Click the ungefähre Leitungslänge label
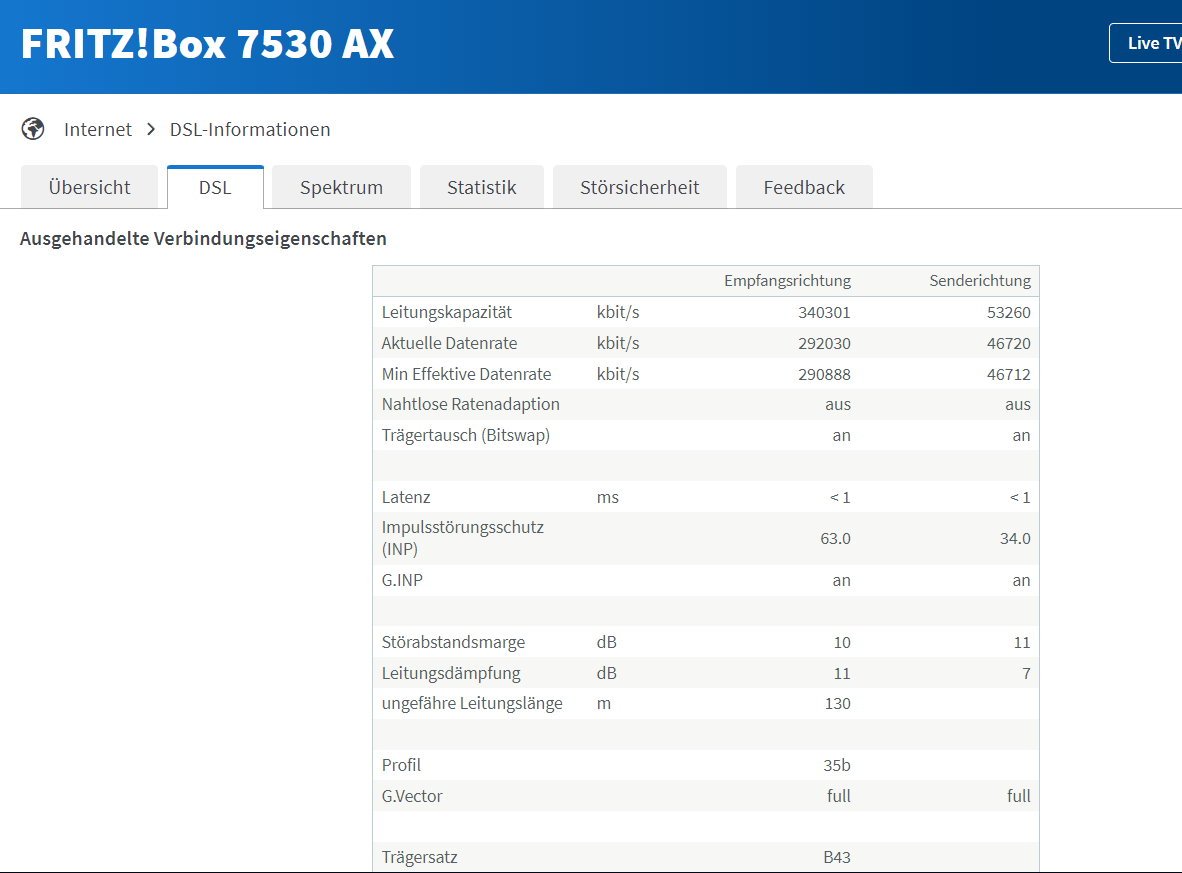1182x873 pixels. 472,703
